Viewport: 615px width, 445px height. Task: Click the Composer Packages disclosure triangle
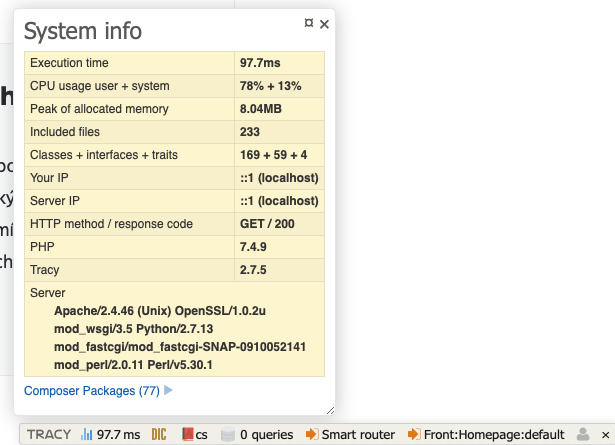(x=168, y=390)
